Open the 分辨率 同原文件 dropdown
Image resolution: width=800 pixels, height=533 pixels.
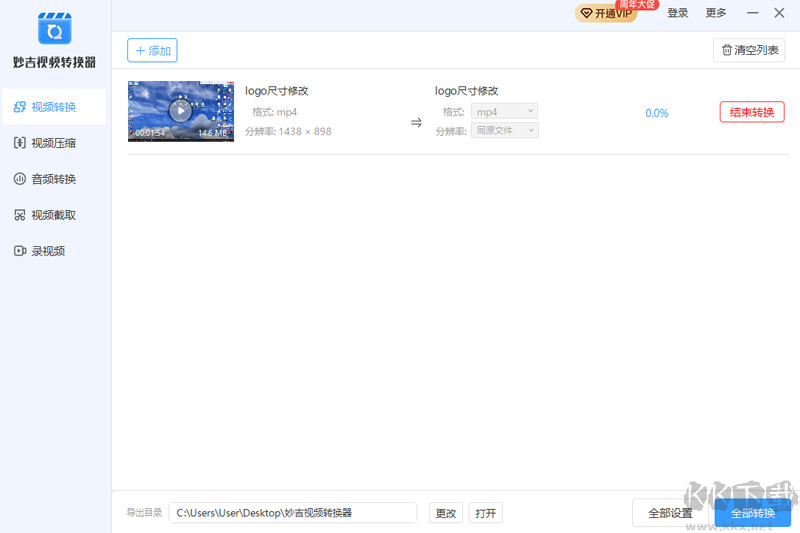tap(504, 131)
